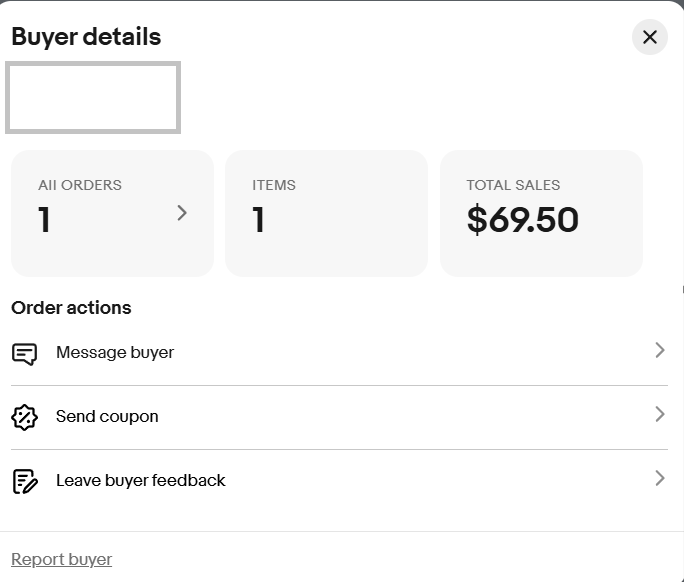Screen dimensions: 684x582
Task: Click the Message buyer speech bubble icon
Action: coord(25,353)
